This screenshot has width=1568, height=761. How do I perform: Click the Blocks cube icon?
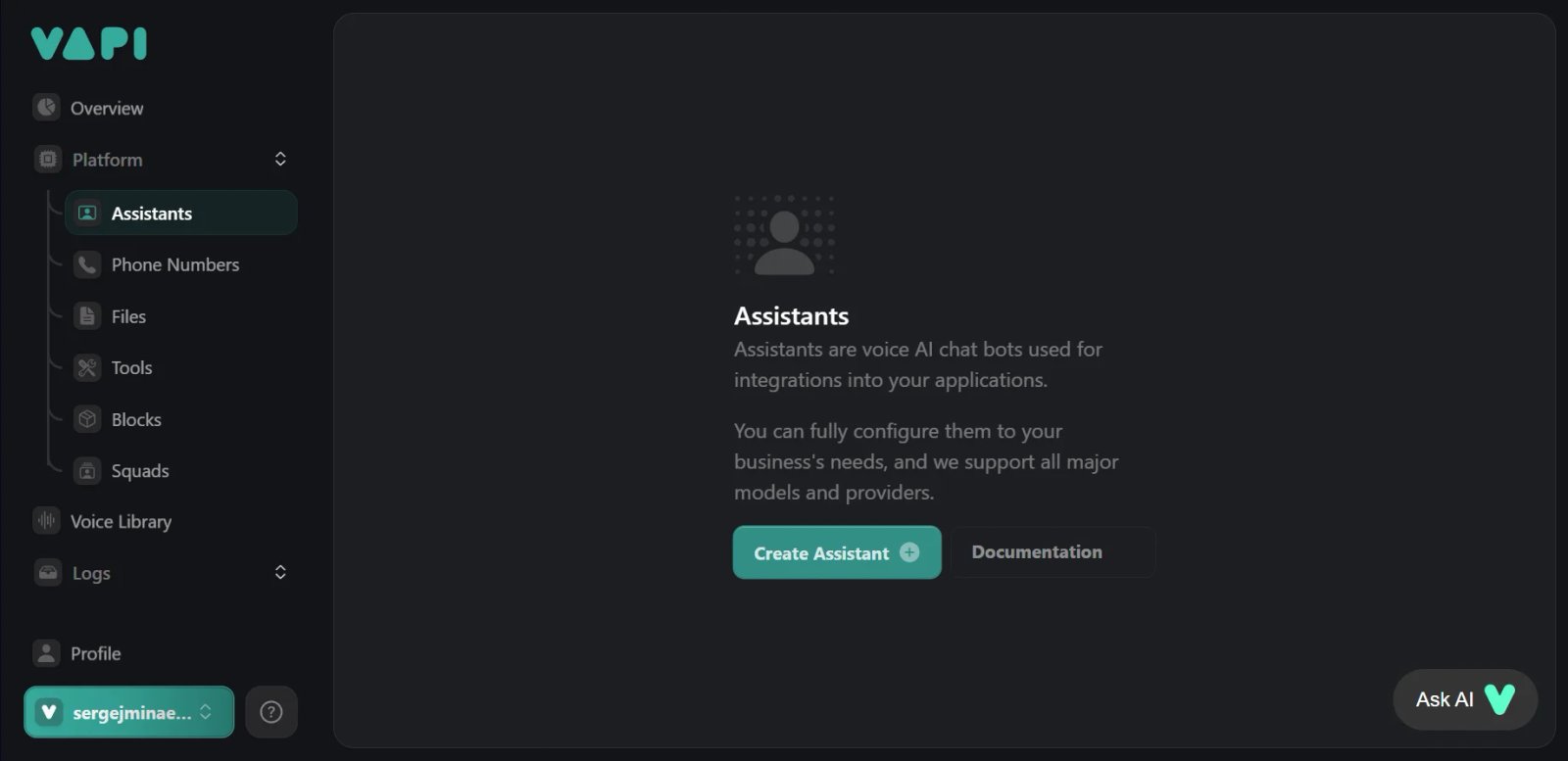(x=87, y=419)
